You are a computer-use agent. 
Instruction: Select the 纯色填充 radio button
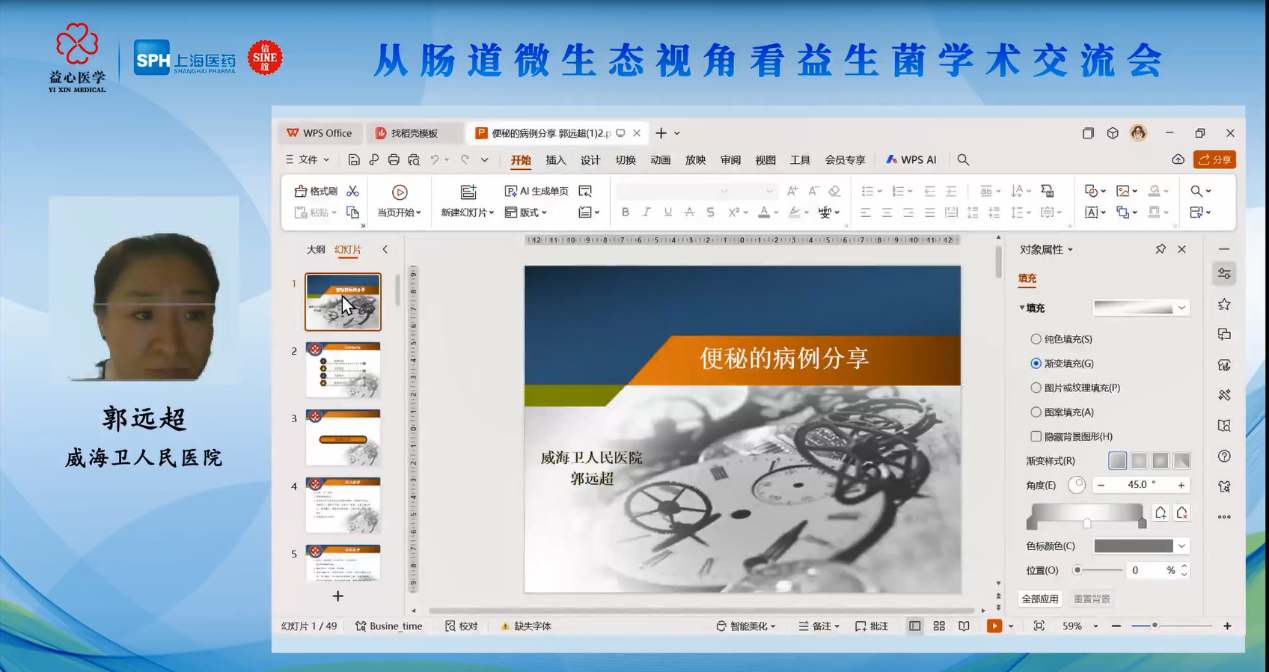coord(1036,339)
